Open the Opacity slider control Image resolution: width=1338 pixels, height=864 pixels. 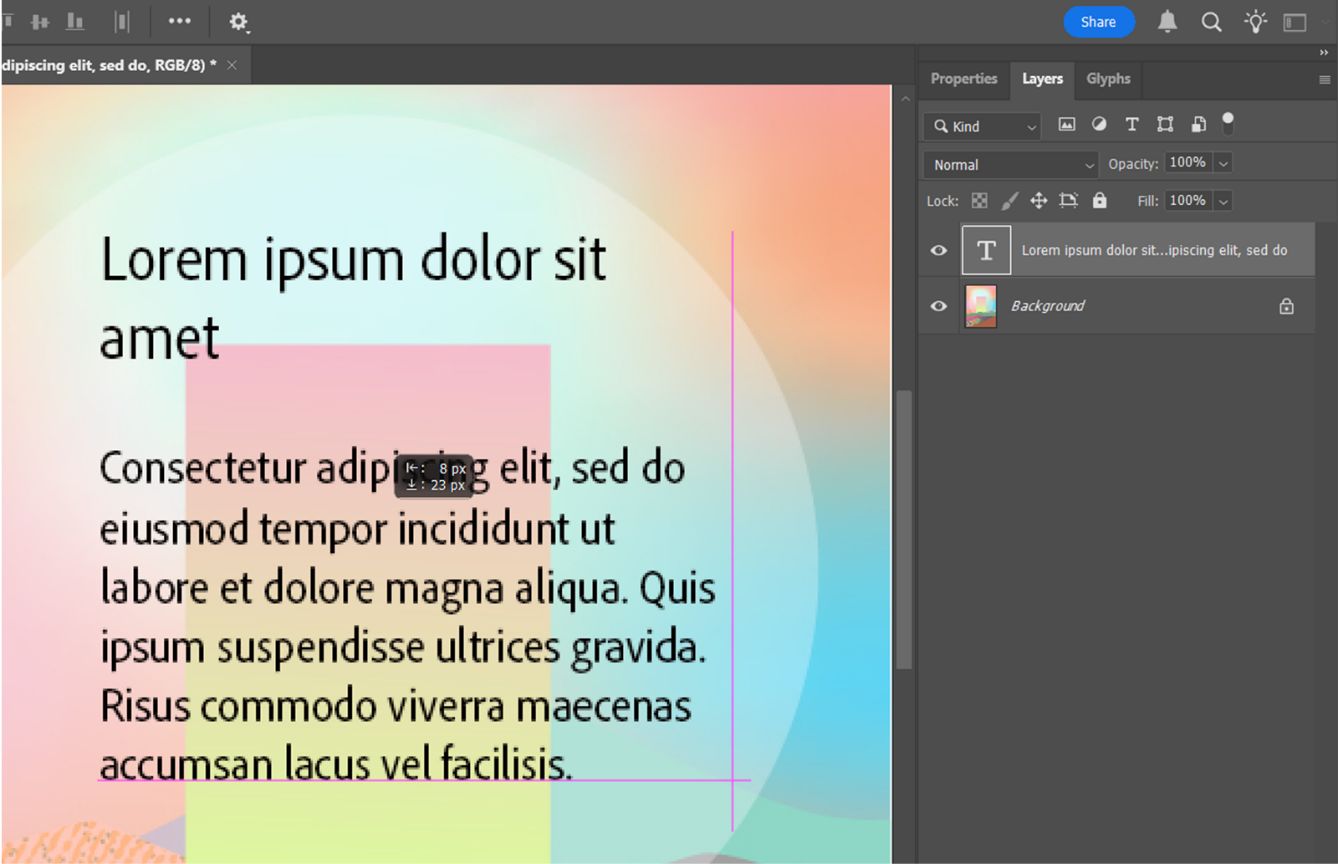coord(1221,162)
